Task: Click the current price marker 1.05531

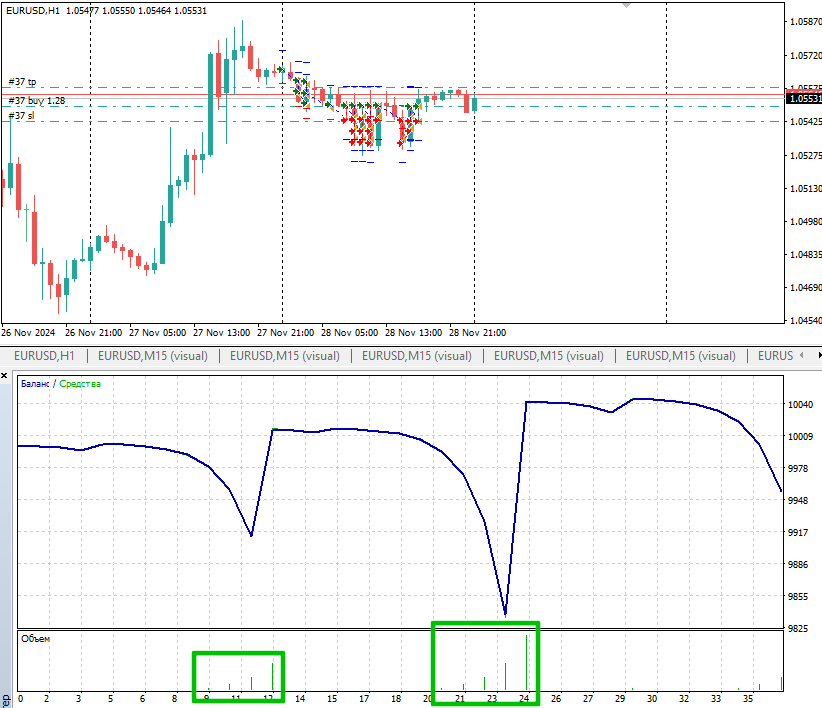Action: click(804, 99)
